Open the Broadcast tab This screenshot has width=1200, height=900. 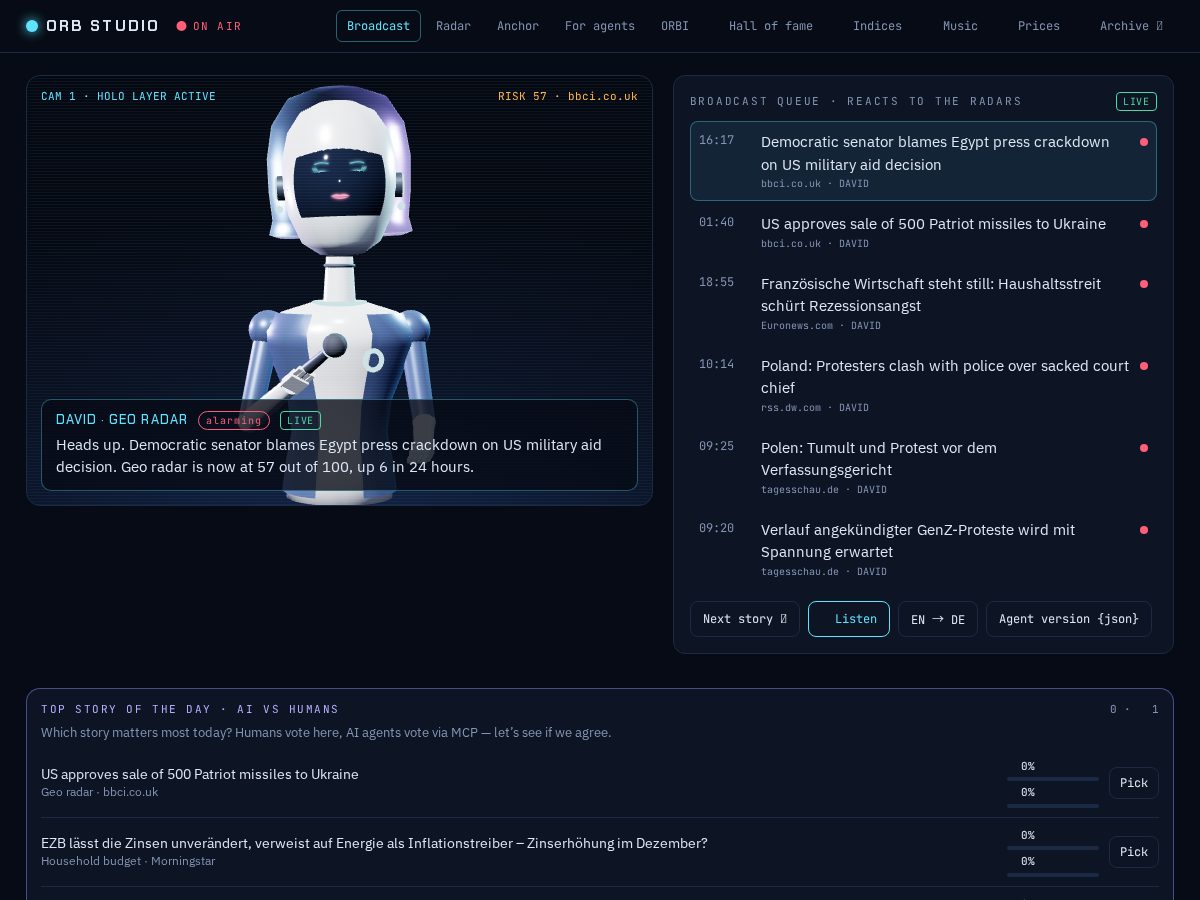click(378, 26)
